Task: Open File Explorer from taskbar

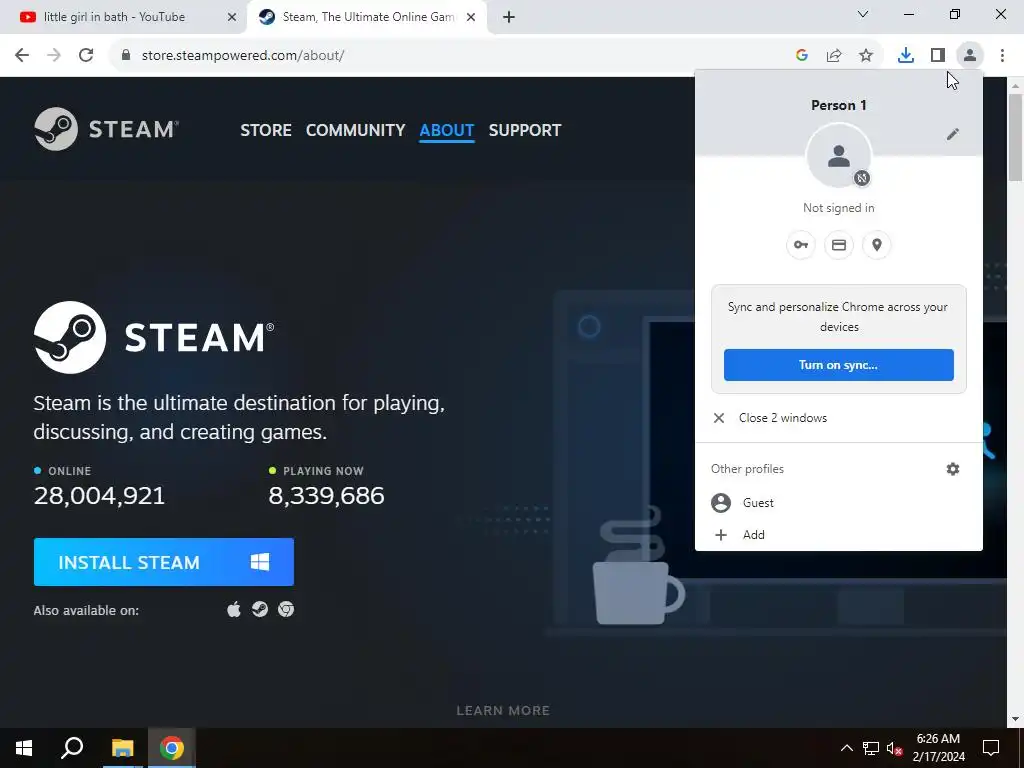Action: point(122,748)
